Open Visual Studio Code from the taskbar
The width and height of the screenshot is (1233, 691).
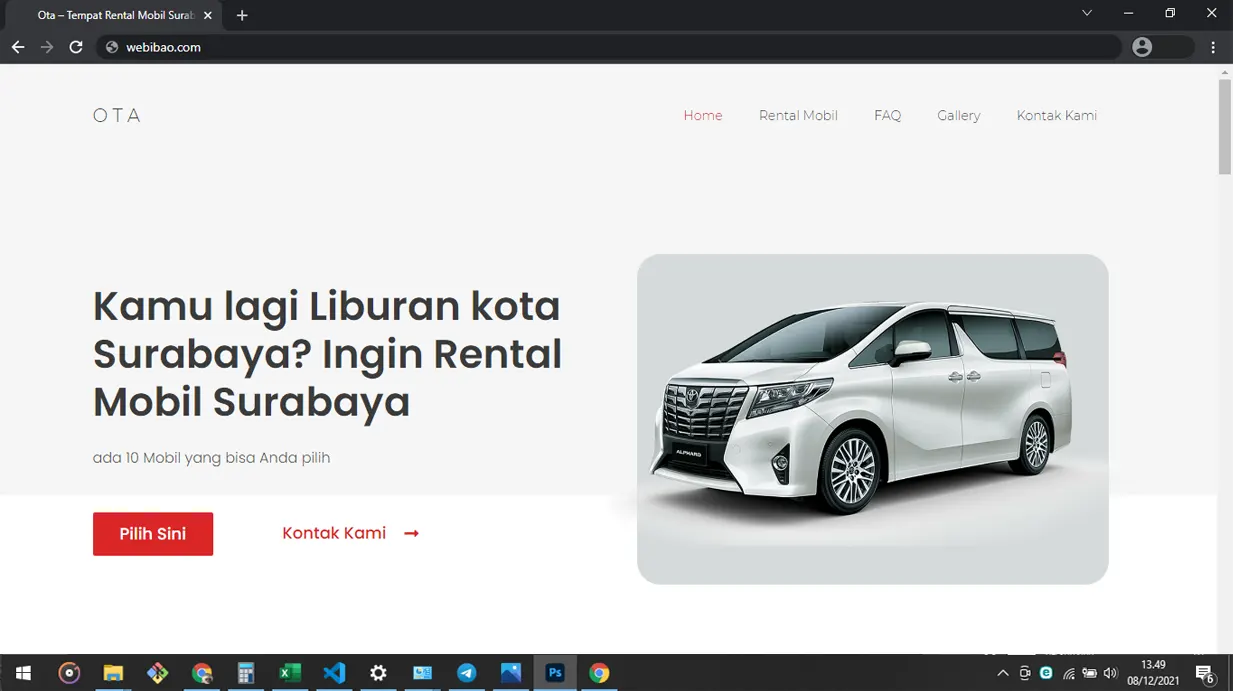334,673
